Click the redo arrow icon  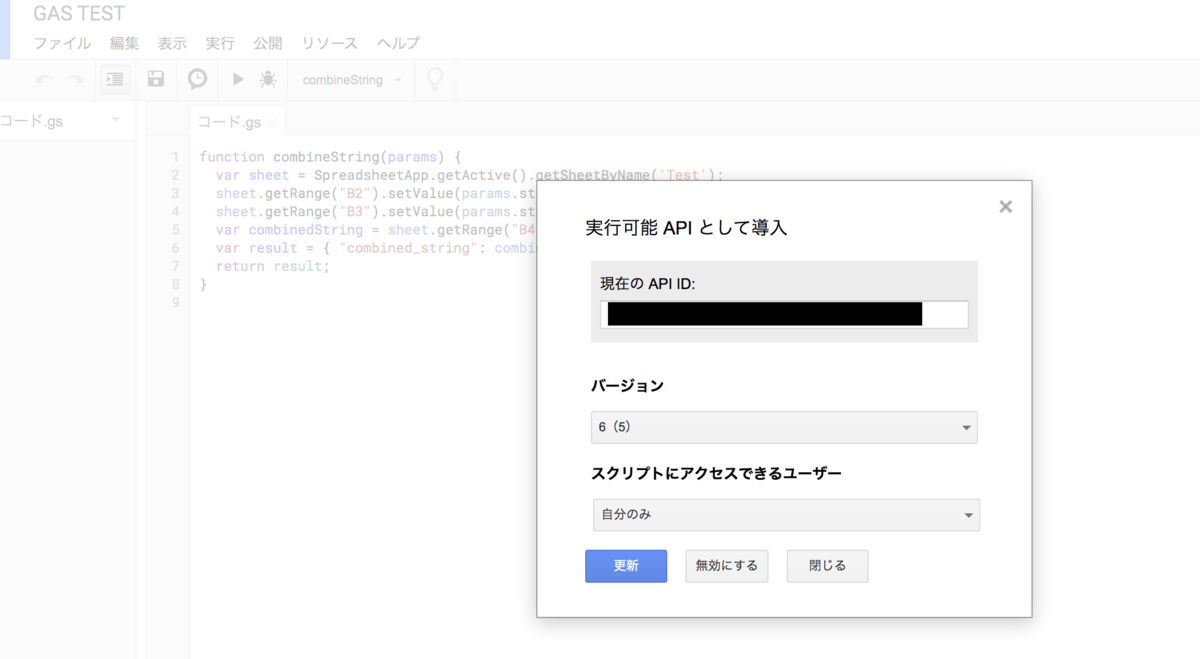(75, 79)
